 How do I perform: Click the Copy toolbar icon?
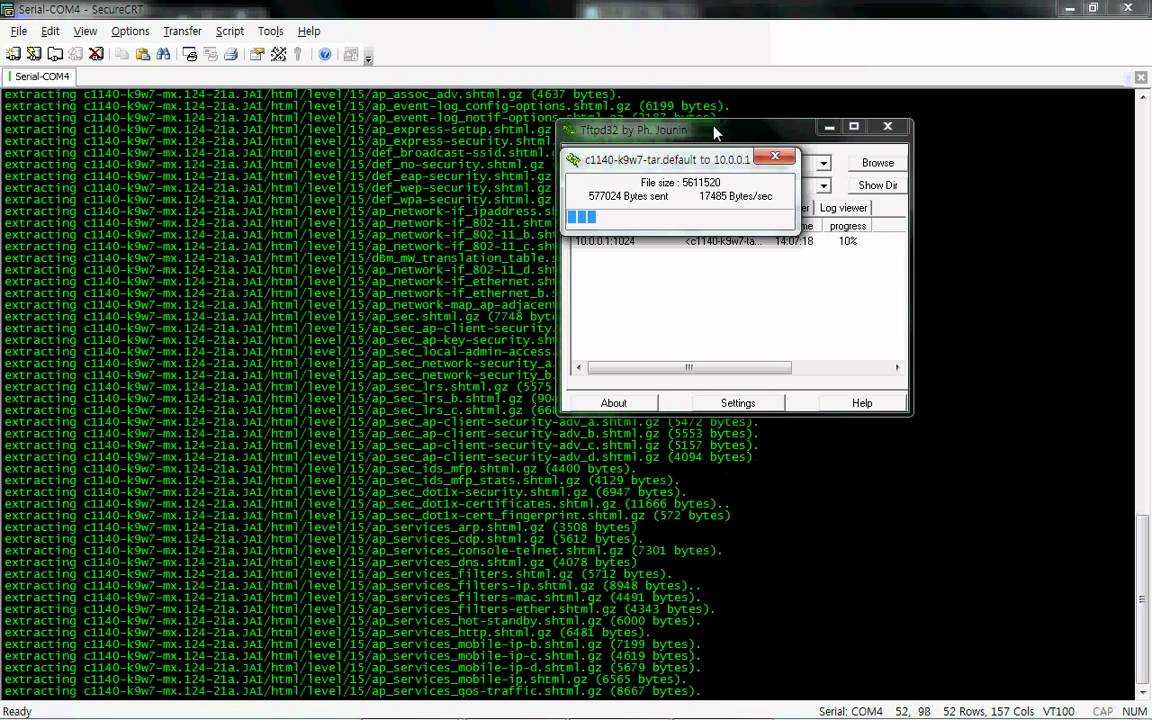[x=122, y=54]
